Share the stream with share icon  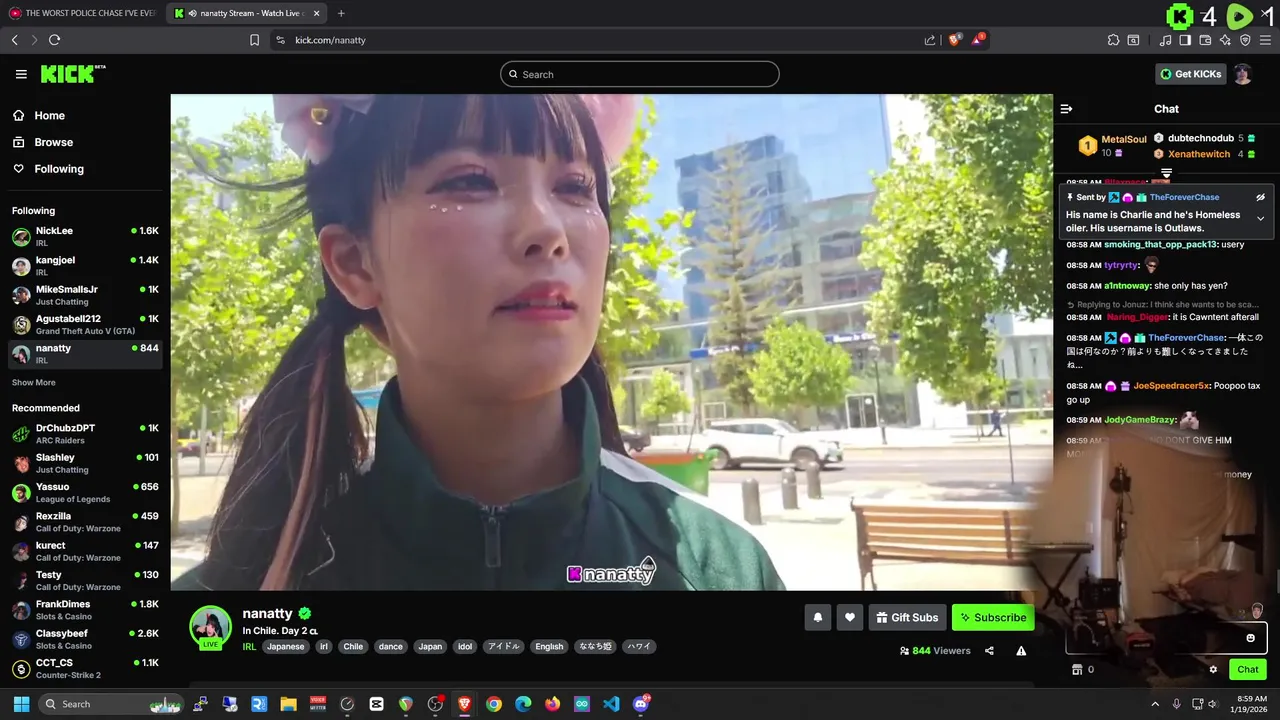click(989, 651)
